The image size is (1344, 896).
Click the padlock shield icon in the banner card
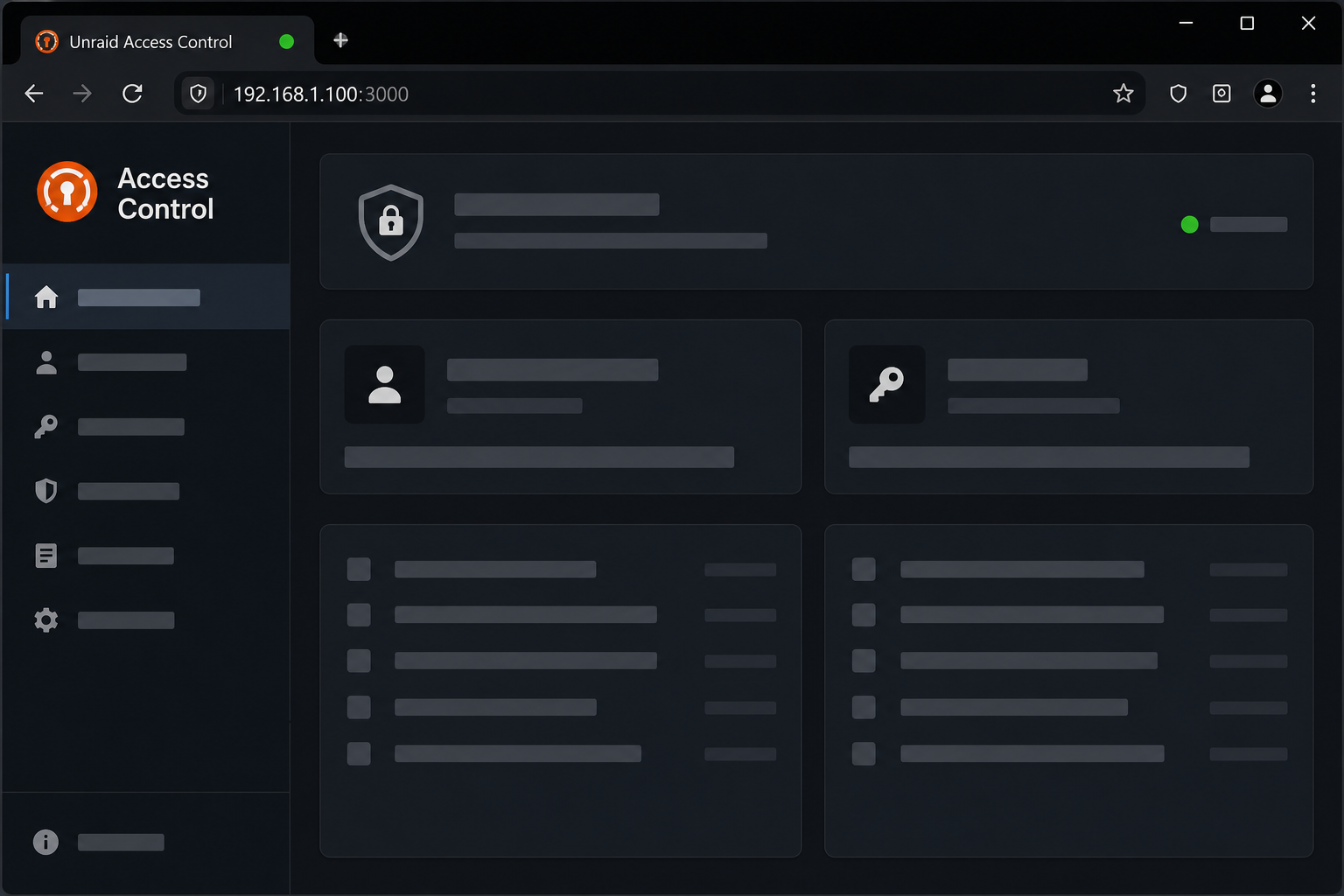[391, 222]
